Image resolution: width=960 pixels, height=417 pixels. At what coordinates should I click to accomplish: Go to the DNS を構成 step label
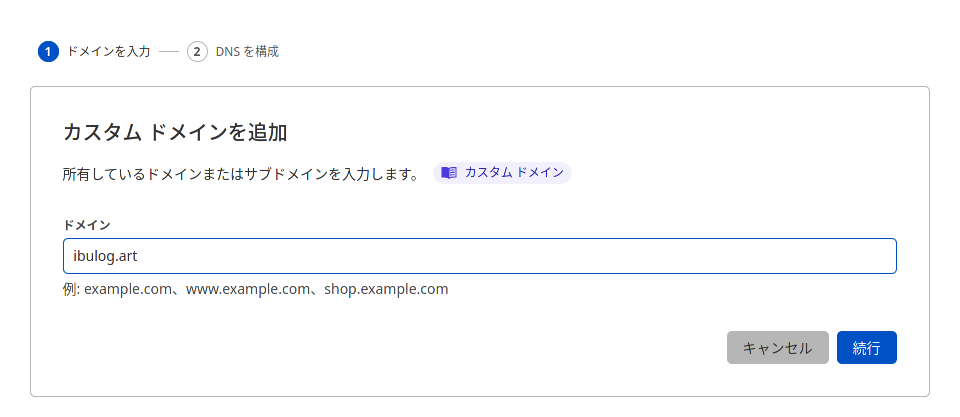point(247,51)
